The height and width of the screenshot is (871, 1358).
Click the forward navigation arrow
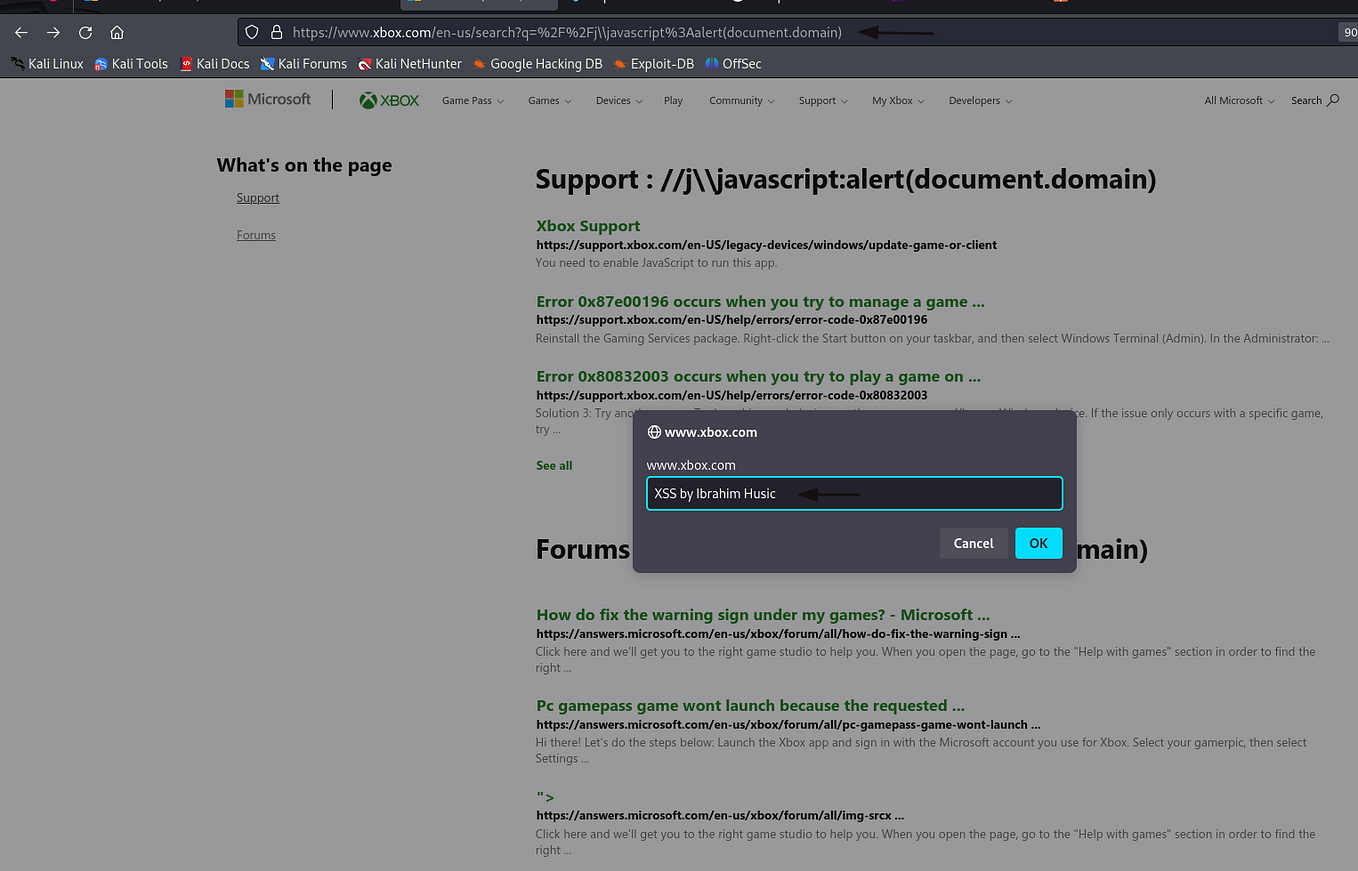click(52, 32)
